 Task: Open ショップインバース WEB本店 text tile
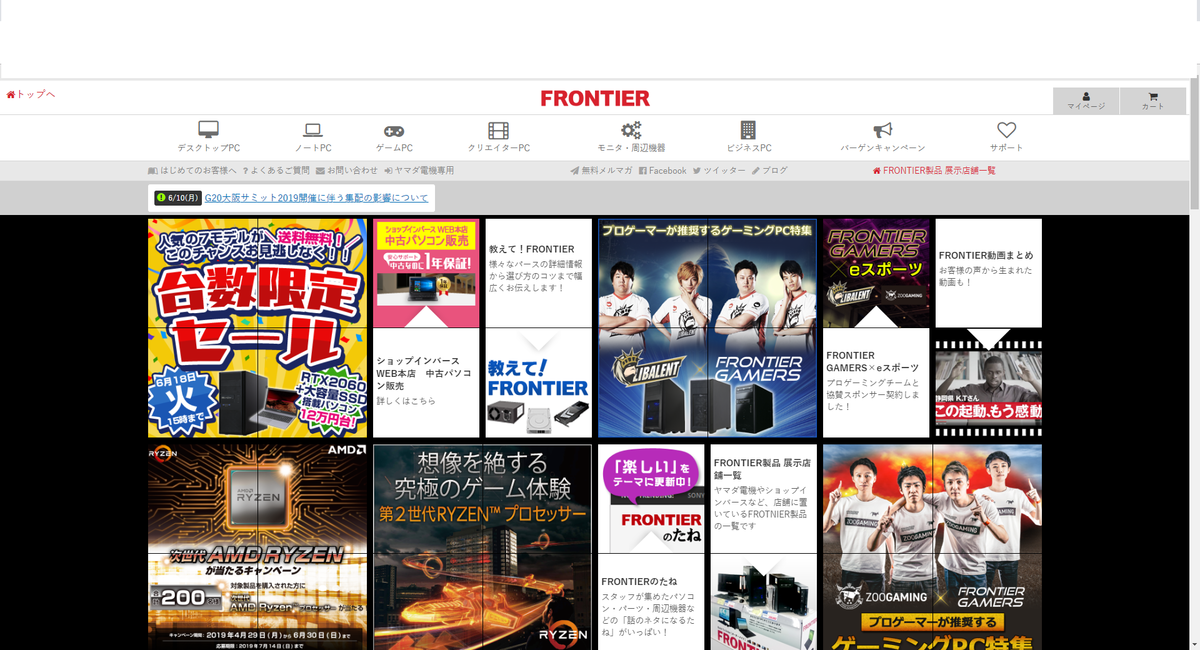[426, 383]
